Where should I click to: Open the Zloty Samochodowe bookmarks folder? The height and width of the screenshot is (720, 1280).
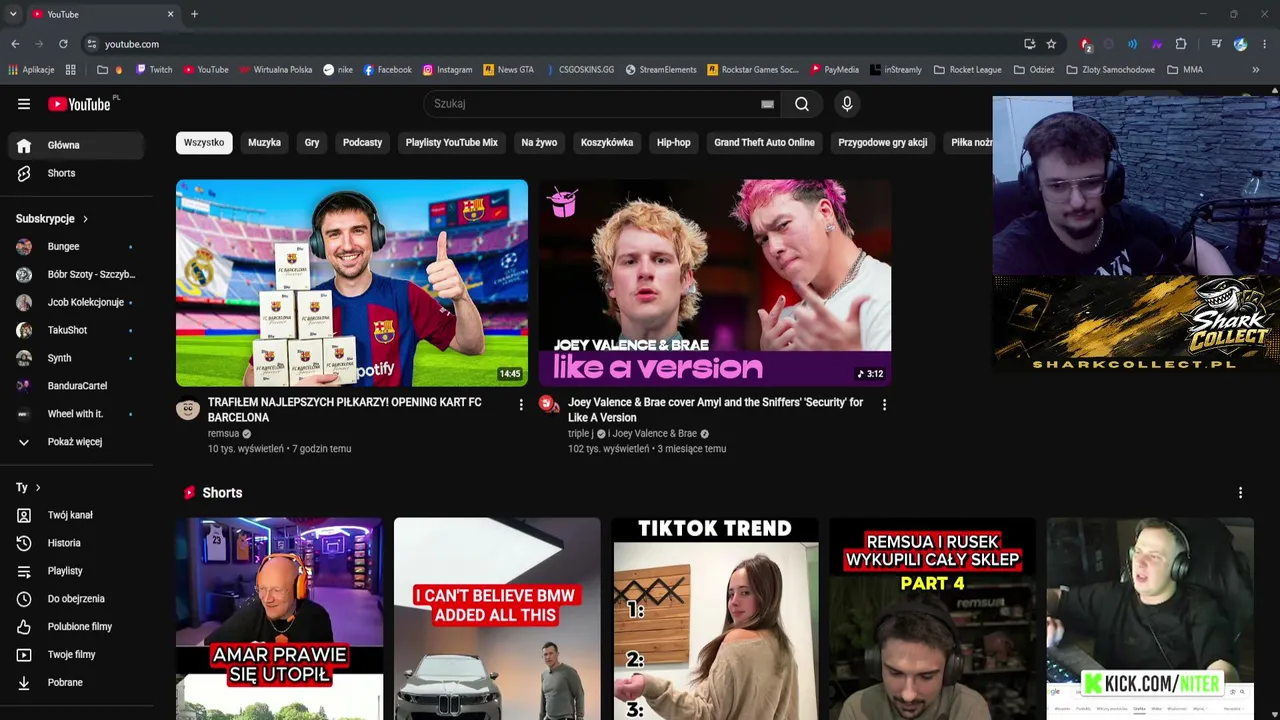click(x=1110, y=70)
